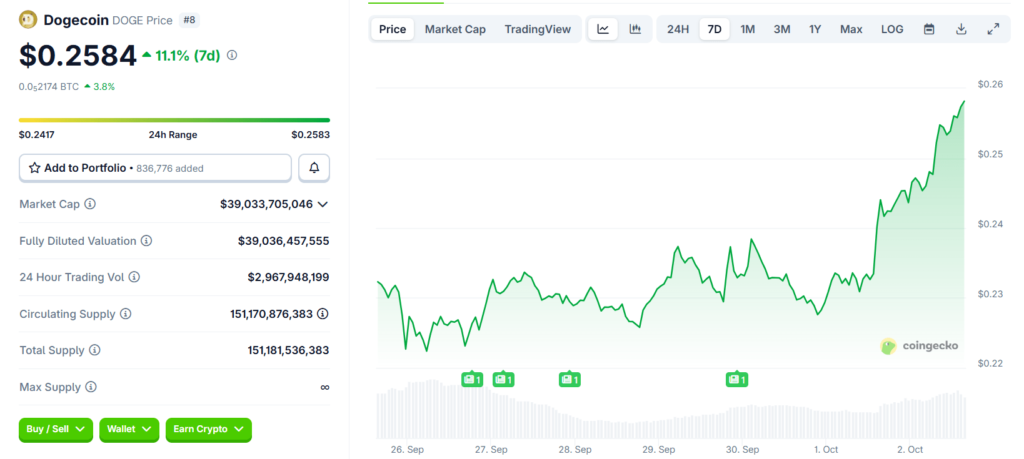This screenshot has width=1024, height=459.
Task: Switch to the TradingView tab
Action: point(537,29)
